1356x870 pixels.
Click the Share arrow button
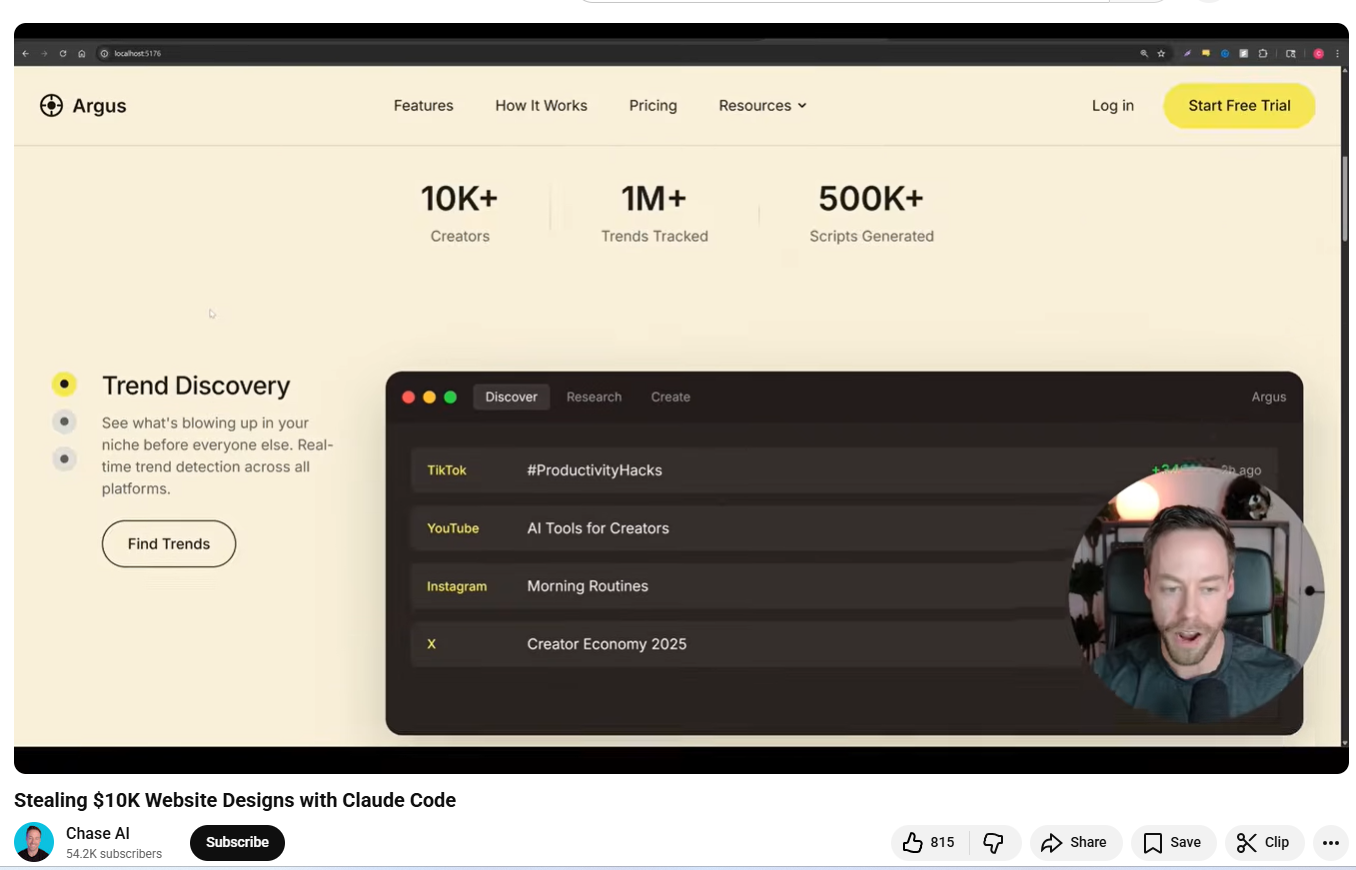coord(1075,843)
